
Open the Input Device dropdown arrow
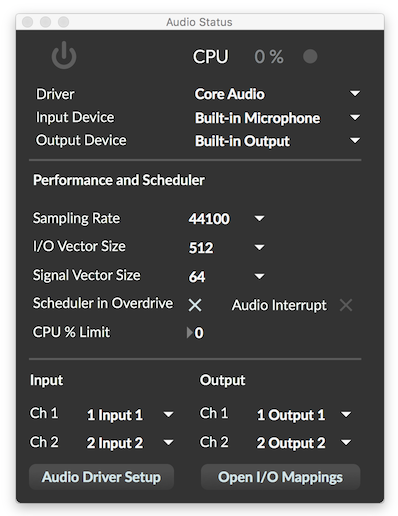click(355, 117)
